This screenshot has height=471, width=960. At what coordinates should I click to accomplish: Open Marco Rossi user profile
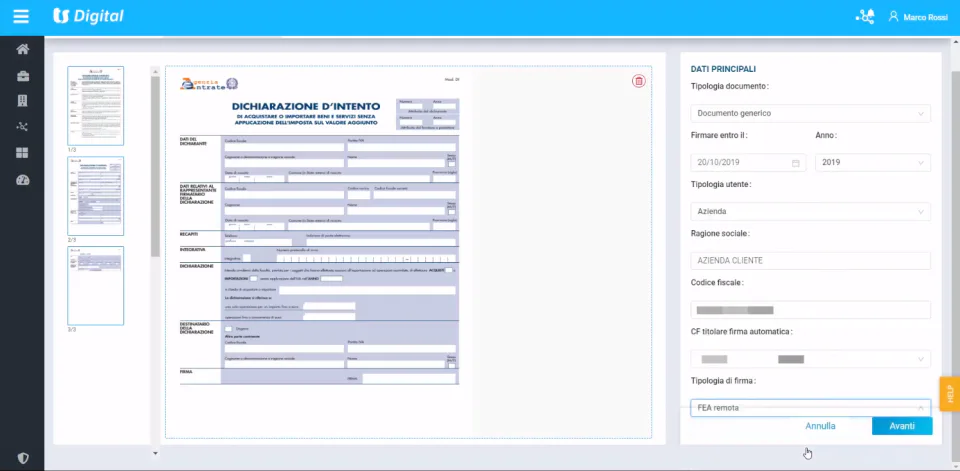(918, 17)
